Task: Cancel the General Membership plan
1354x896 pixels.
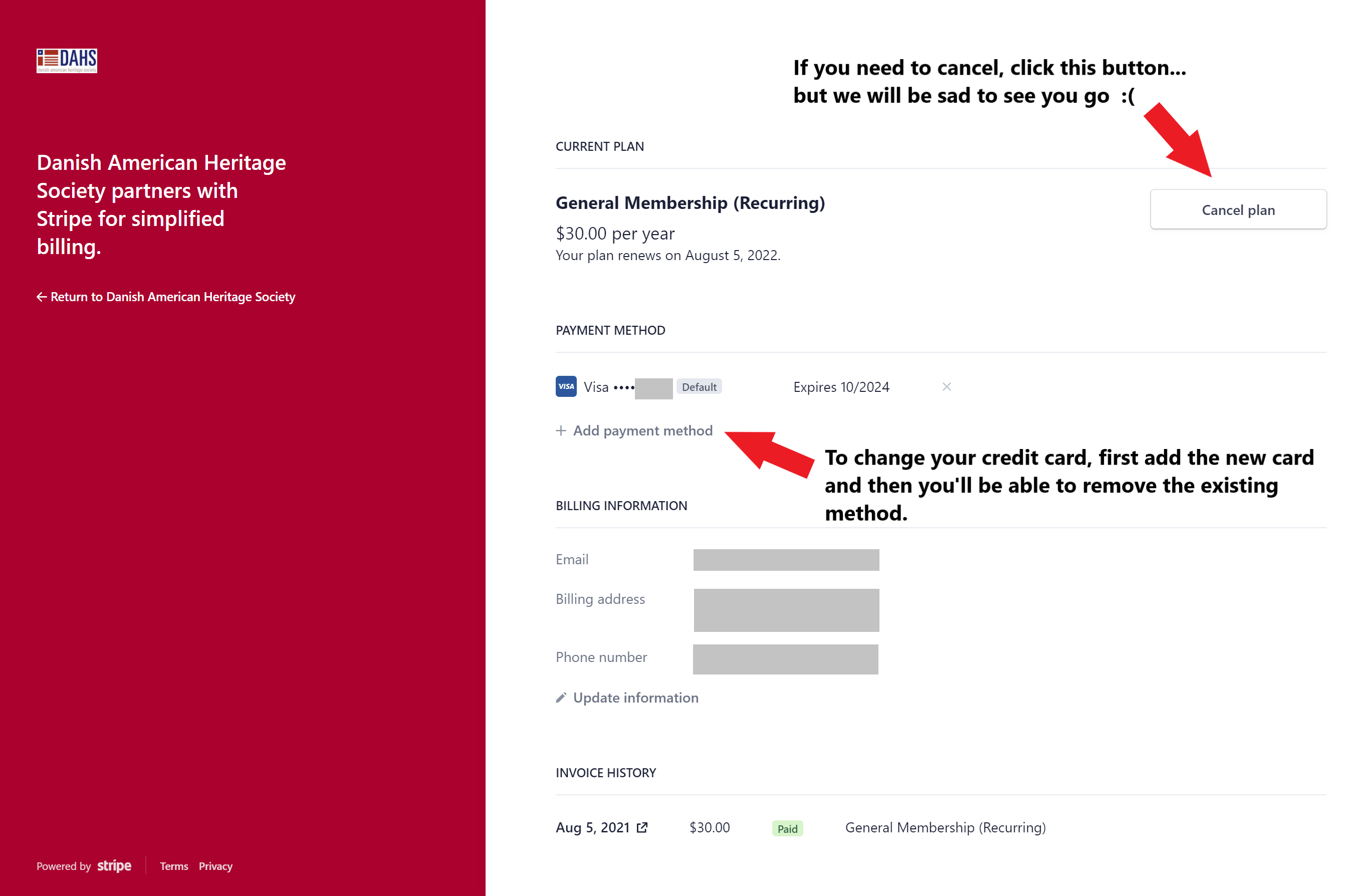Action: click(x=1238, y=209)
